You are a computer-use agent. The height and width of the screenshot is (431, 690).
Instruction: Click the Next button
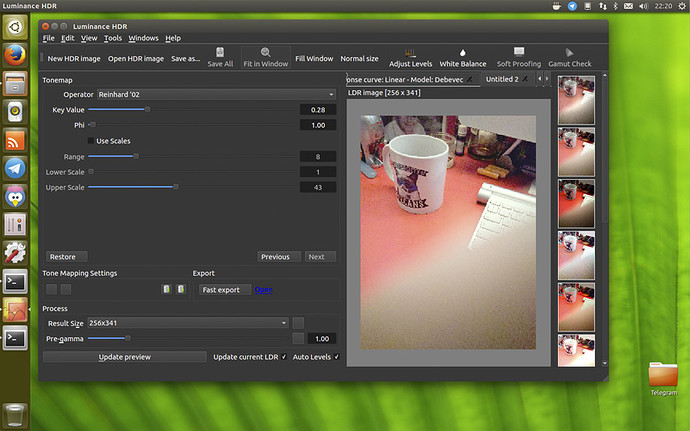[x=320, y=257]
